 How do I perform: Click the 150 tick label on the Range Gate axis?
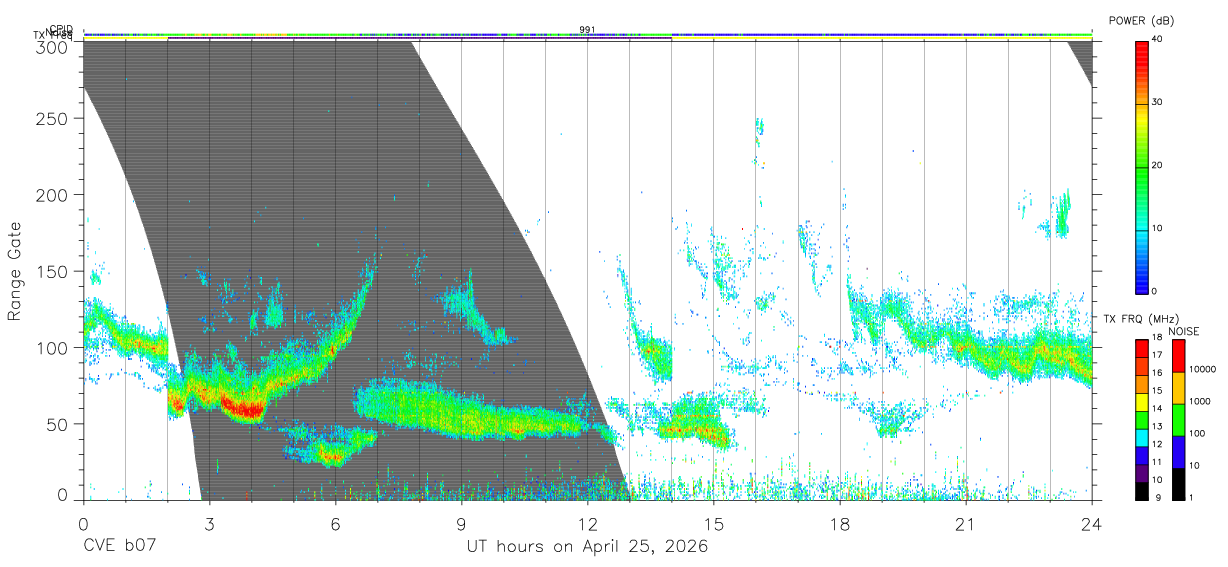click(52, 272)
